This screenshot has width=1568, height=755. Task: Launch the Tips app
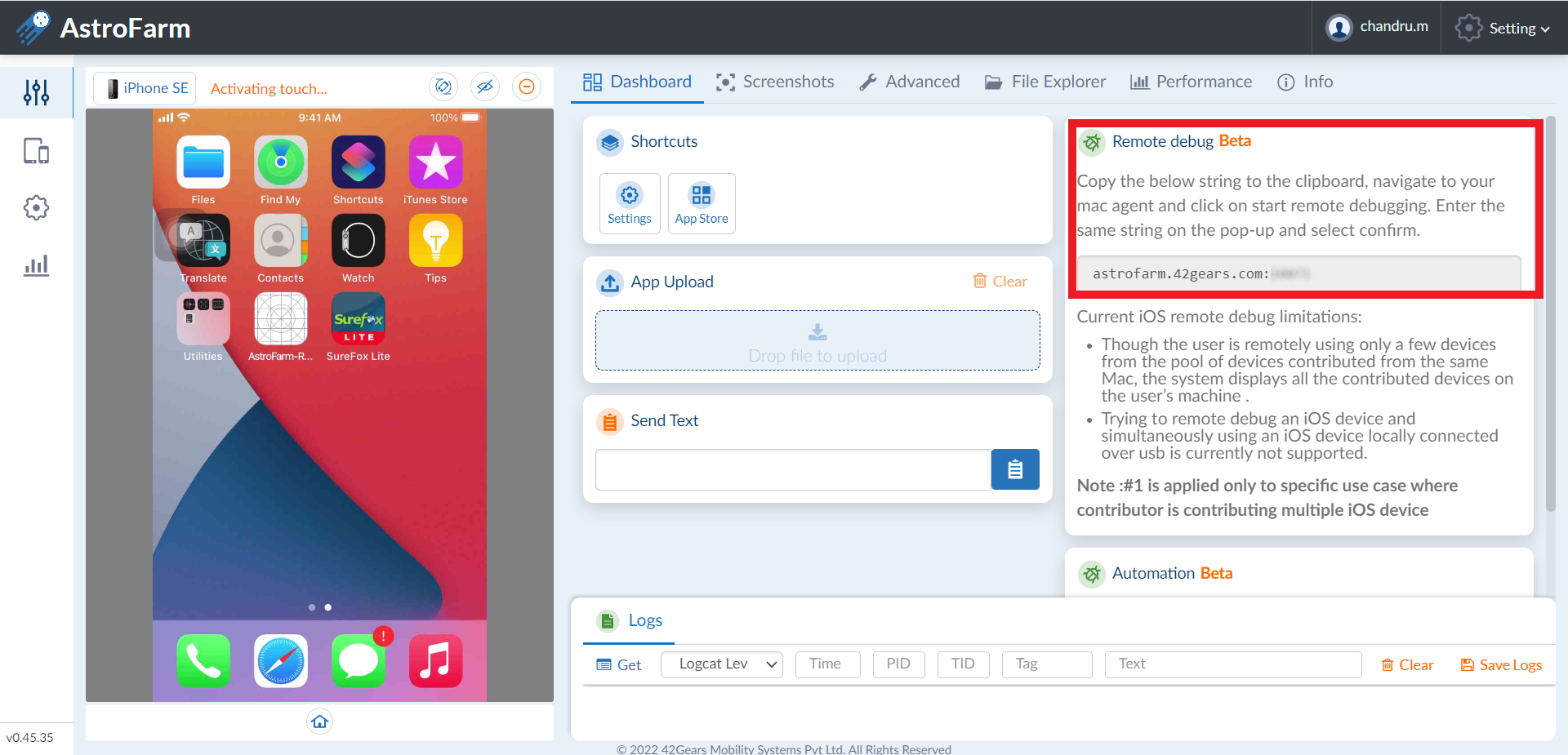(x=436, y=240)
